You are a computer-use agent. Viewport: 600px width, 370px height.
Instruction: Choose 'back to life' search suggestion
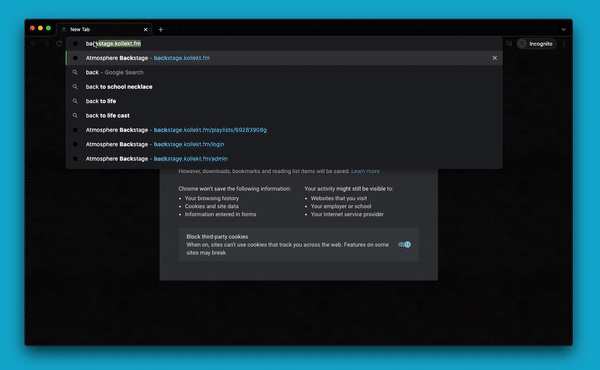(x=284, y=101)
